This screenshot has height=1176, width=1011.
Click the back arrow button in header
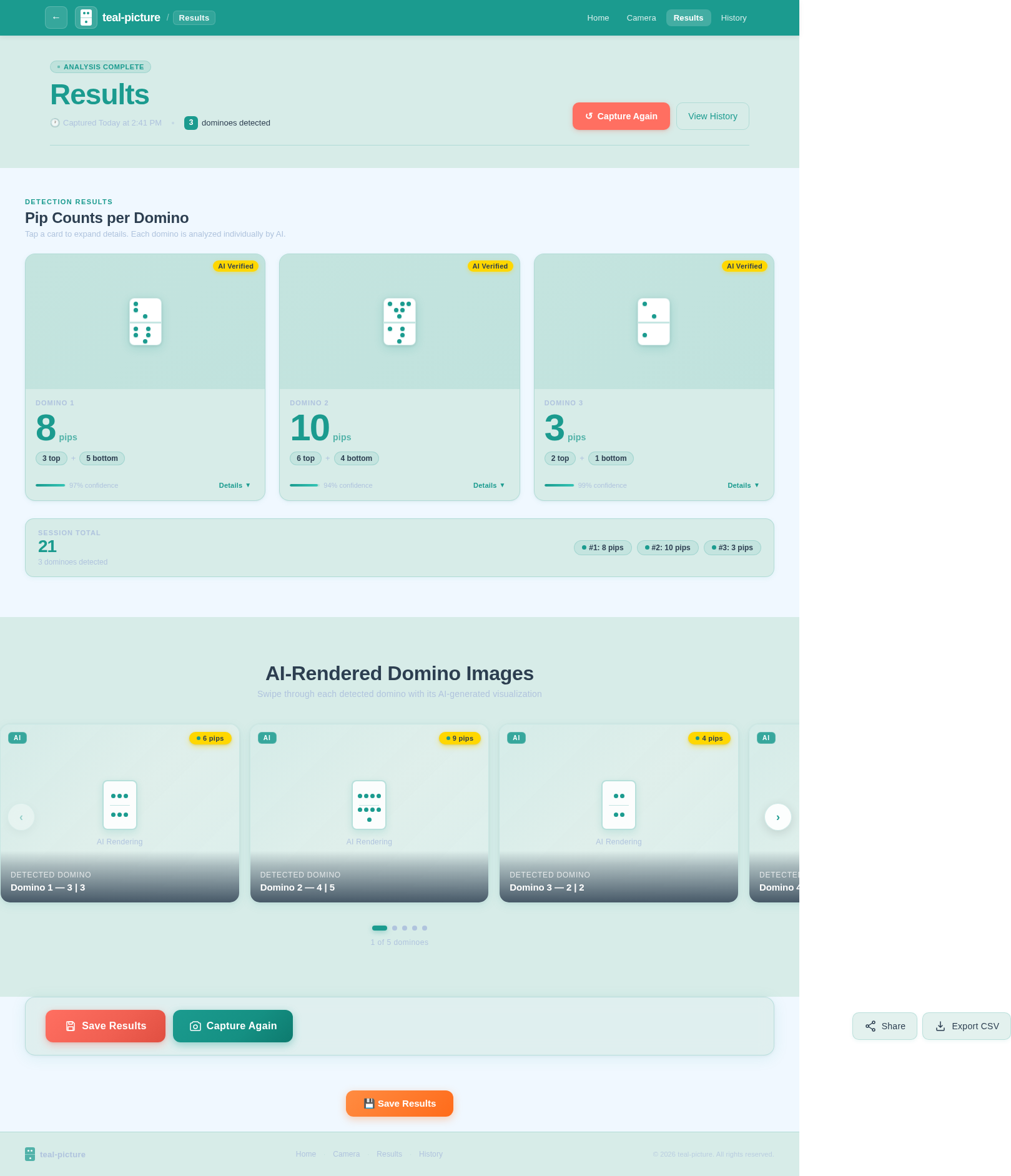(x=56, y=17)
